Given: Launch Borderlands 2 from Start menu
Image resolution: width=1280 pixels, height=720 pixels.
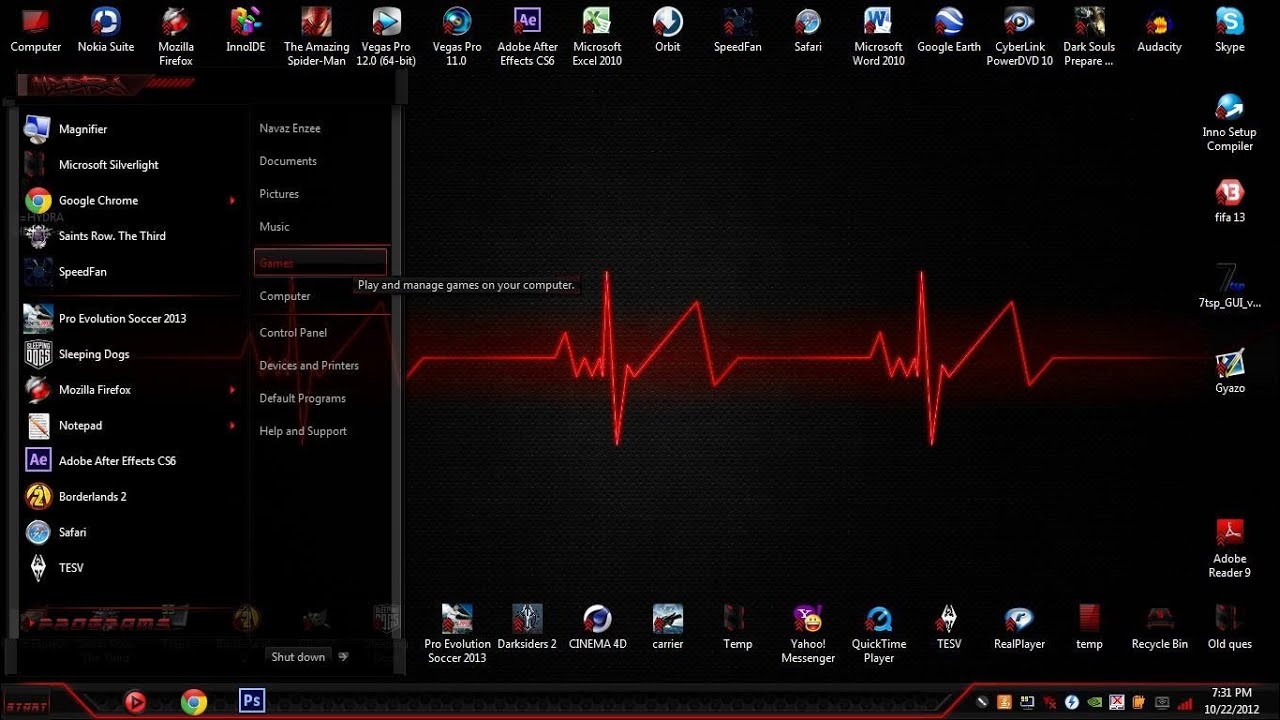Looking at the screenshot, I should click(x=128, y=496).
